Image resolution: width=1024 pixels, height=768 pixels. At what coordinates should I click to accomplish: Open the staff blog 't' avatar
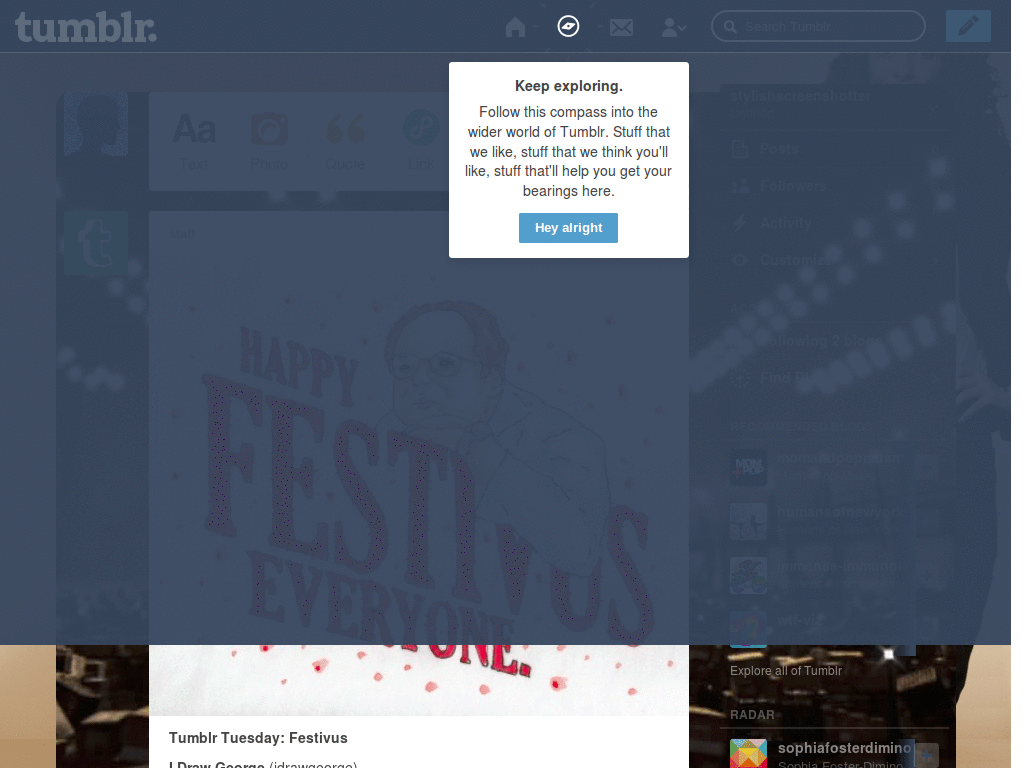tap(96, 243)
